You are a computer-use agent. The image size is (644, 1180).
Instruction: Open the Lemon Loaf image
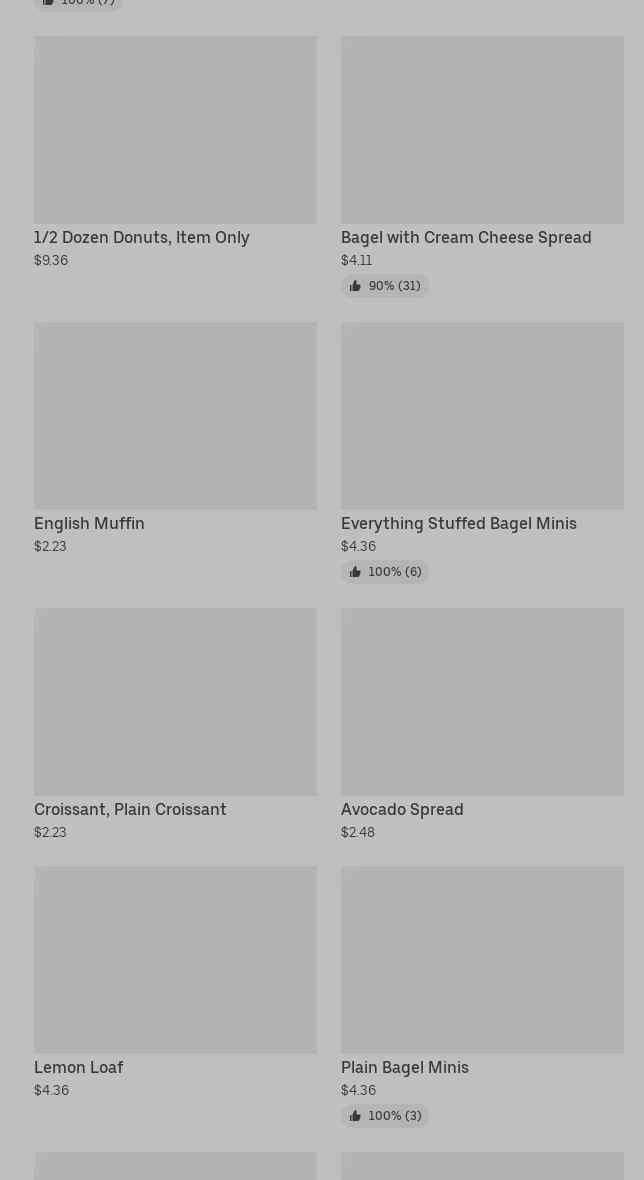pyautogui.click(x=175, y=960)
